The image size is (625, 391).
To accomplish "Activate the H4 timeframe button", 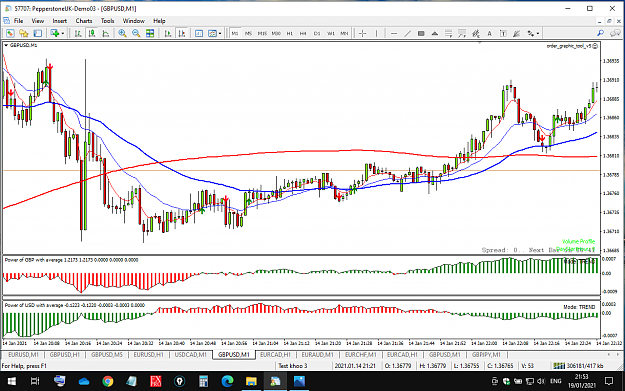I will click(303, 33).
